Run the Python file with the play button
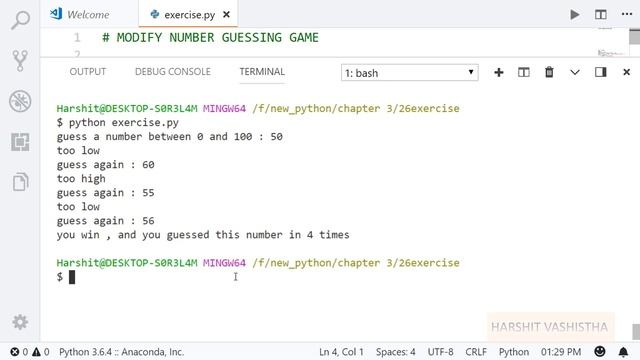This screenshot has width=640, height=360. pos(575,15)
